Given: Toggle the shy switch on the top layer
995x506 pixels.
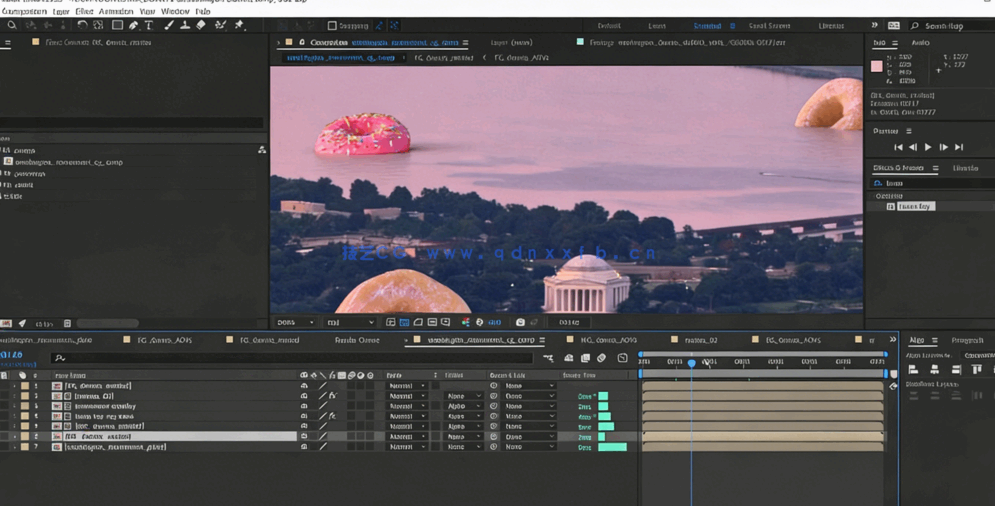Looking at the screenshot, I should pyautogui.click(x=304, y=385).
